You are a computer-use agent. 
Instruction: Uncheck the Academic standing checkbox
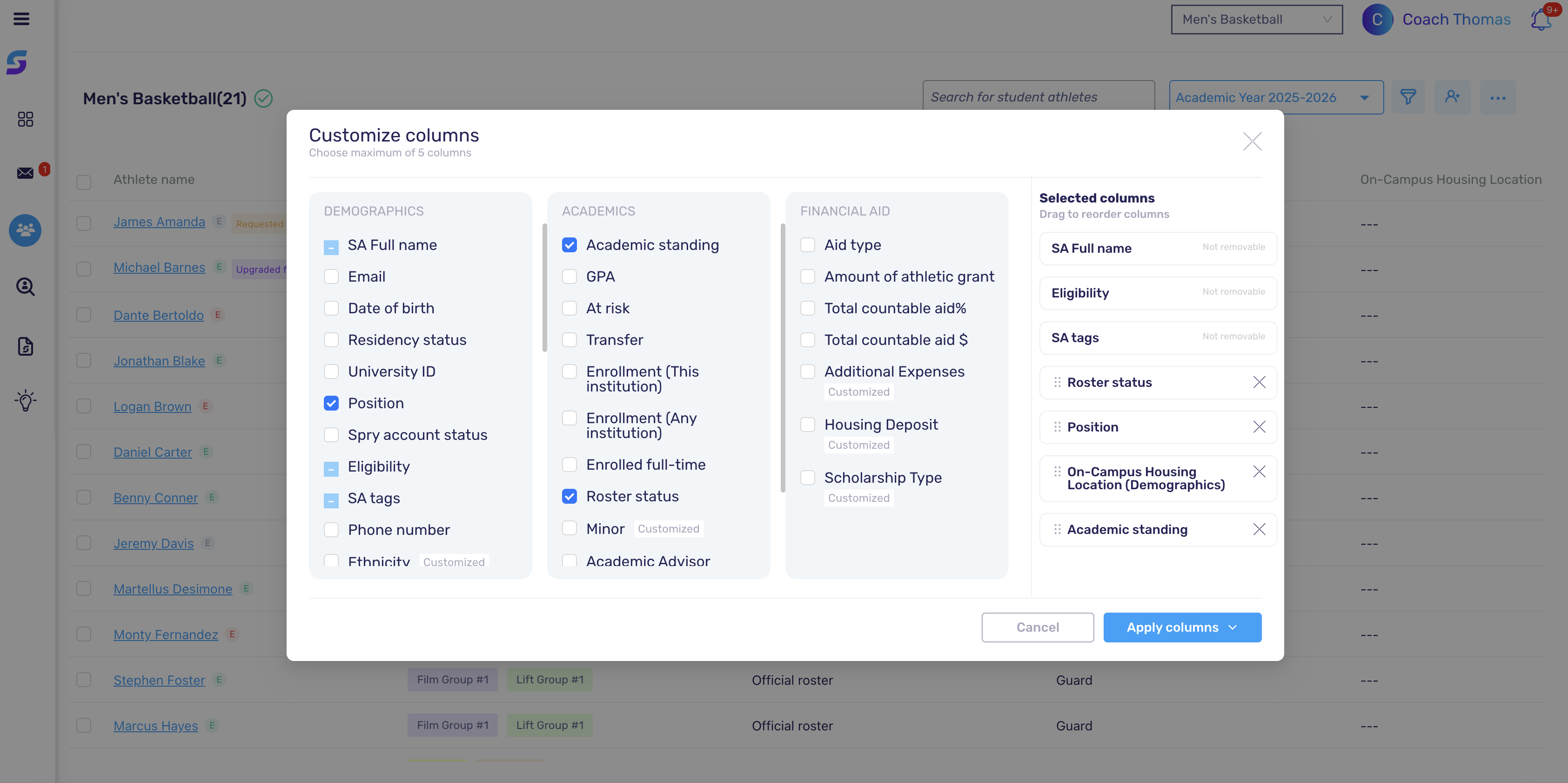pos(569,245)
